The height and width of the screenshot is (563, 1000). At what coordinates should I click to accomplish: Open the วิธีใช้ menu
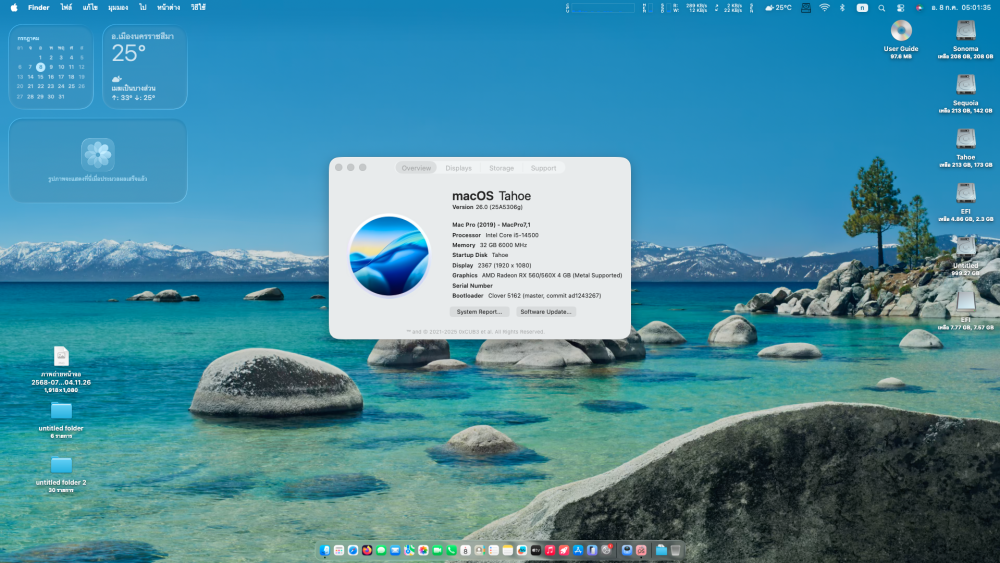coord(198,8)
